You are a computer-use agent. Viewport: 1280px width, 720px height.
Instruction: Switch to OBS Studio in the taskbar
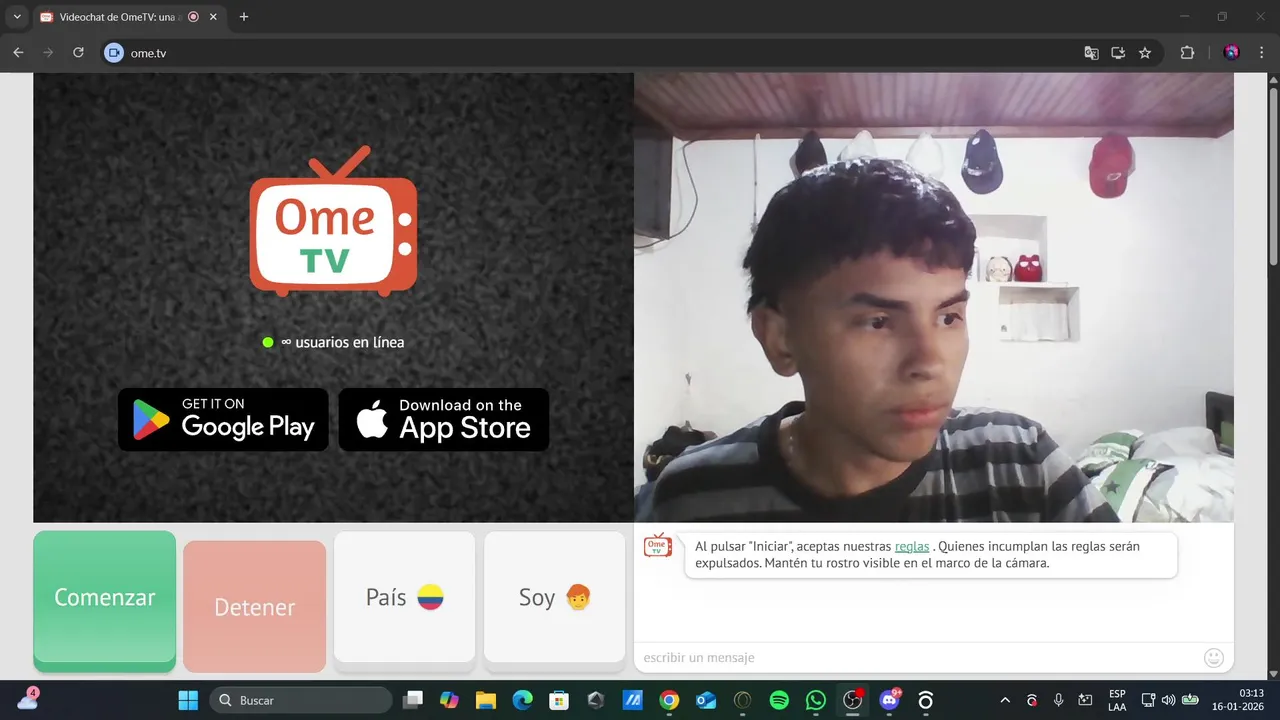pos(853,700)
